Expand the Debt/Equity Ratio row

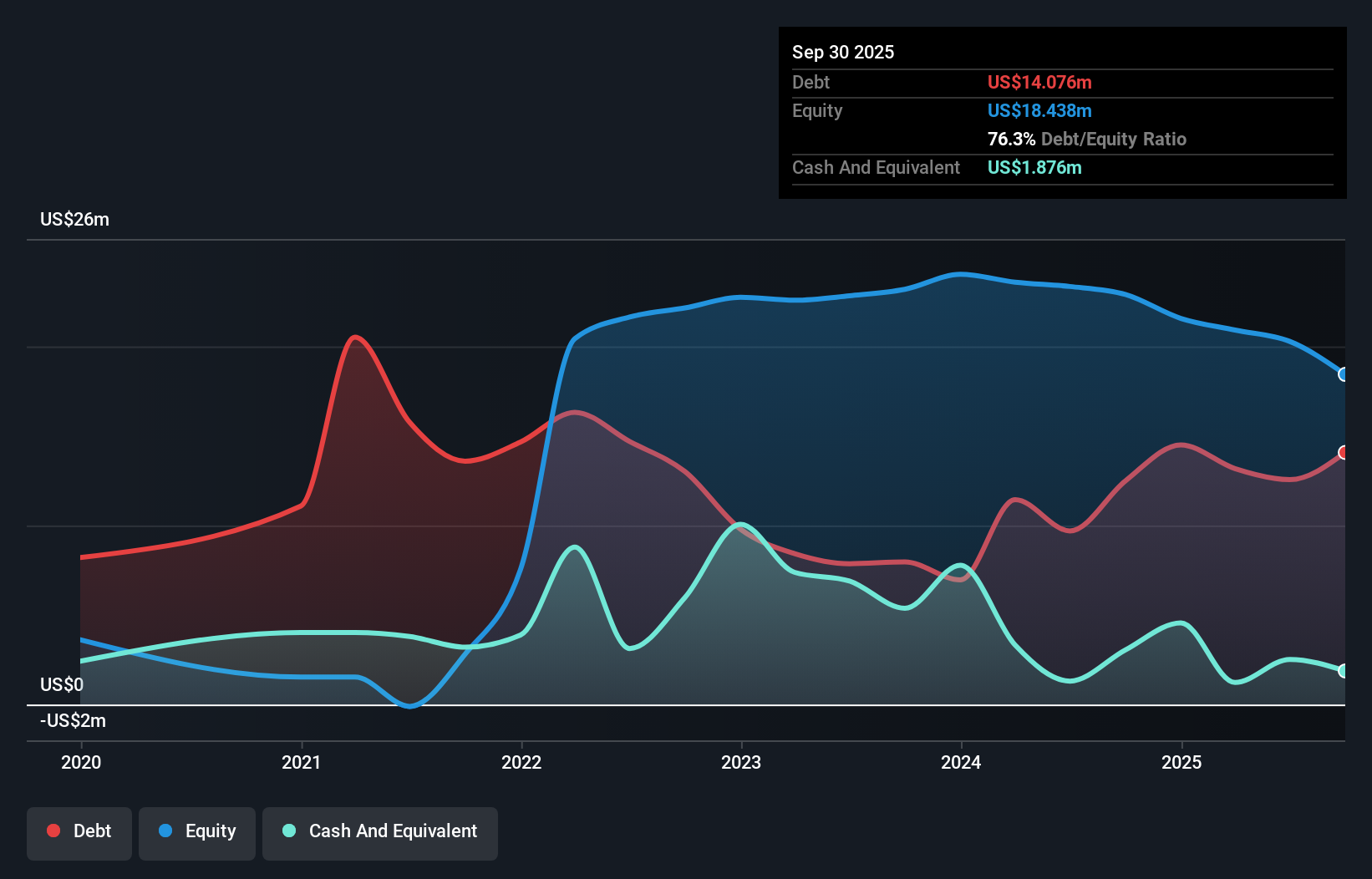point(1087,139)
